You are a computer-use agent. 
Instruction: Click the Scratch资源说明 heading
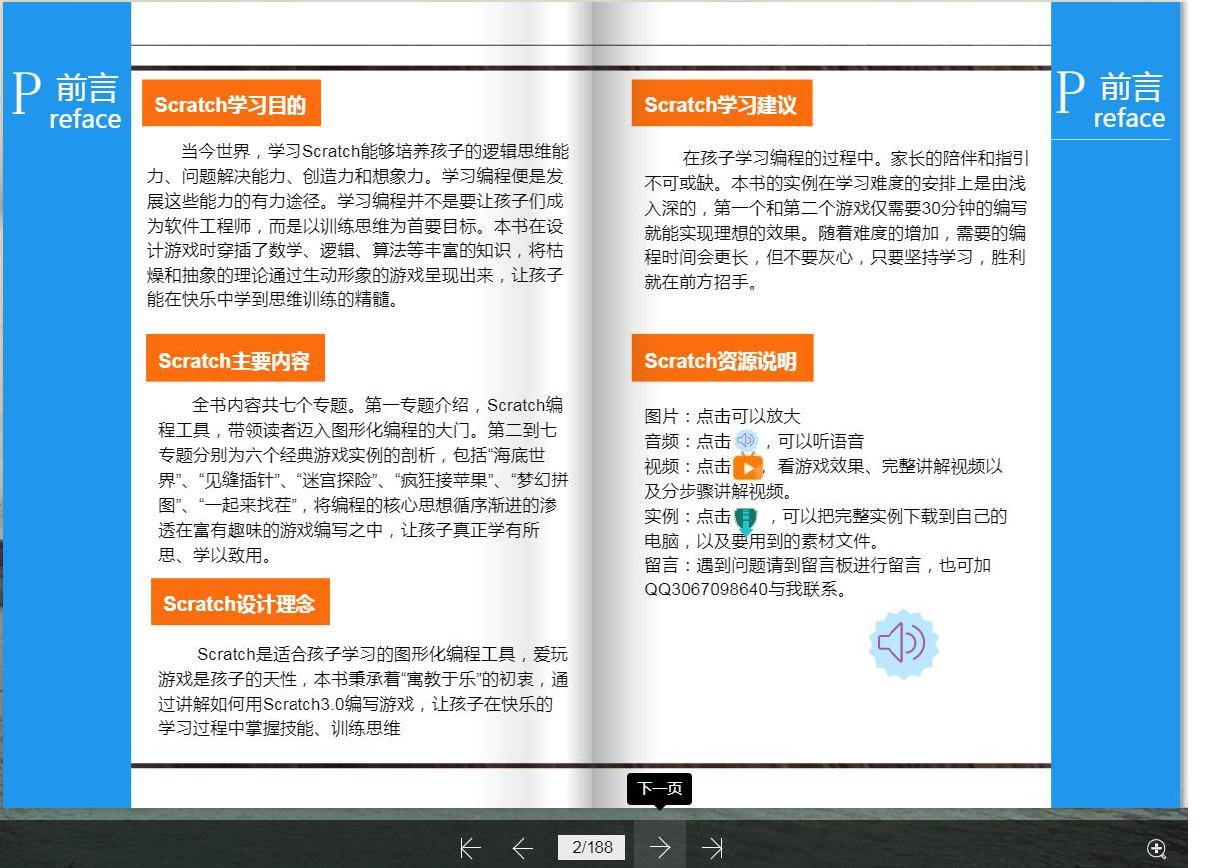click(722, 360)
